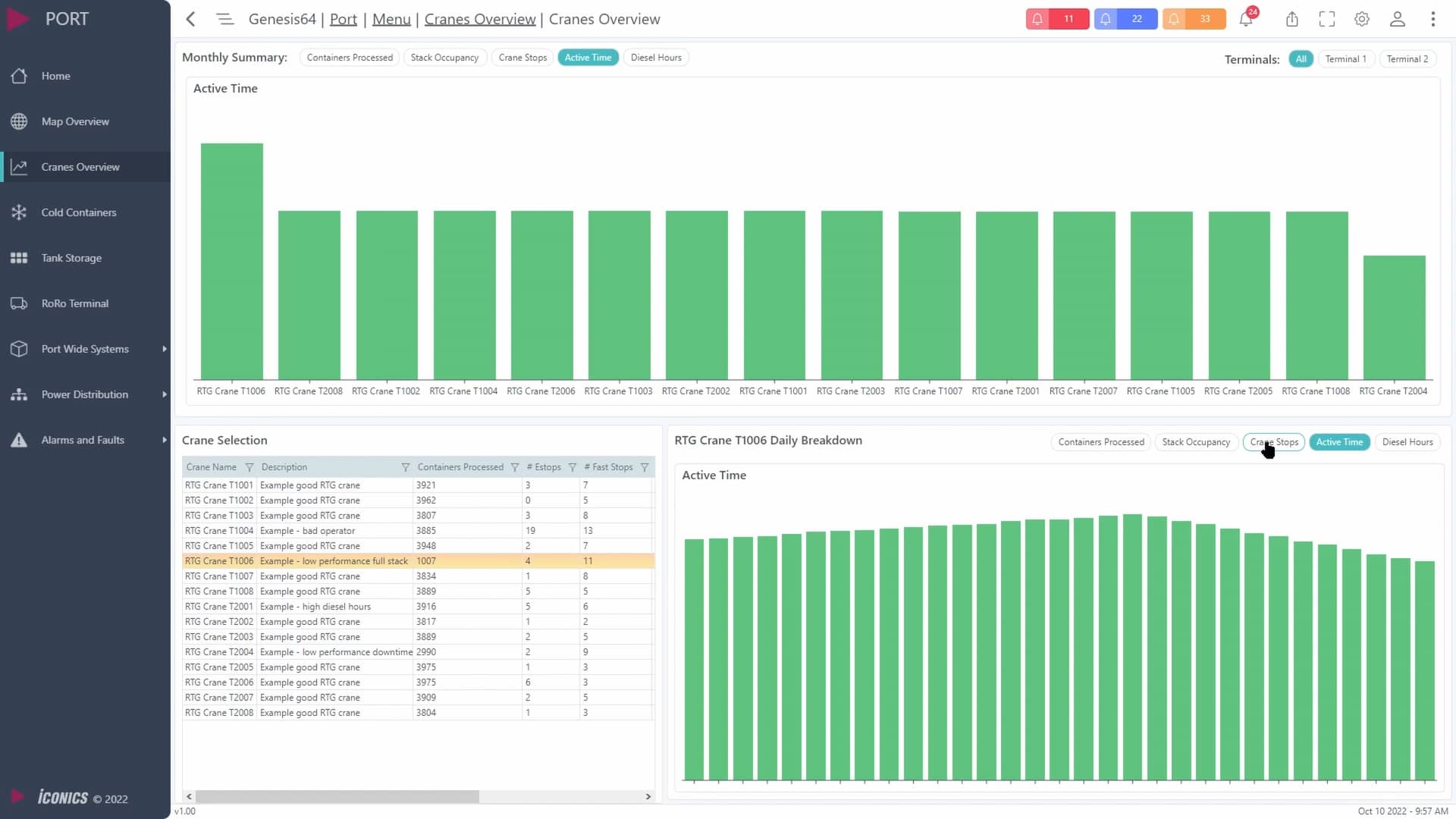This screenshot has height=819, width=1456.
Task: Open the red alarm counter showing 11
Action: pyautogui.click(x=1057, y=19)
